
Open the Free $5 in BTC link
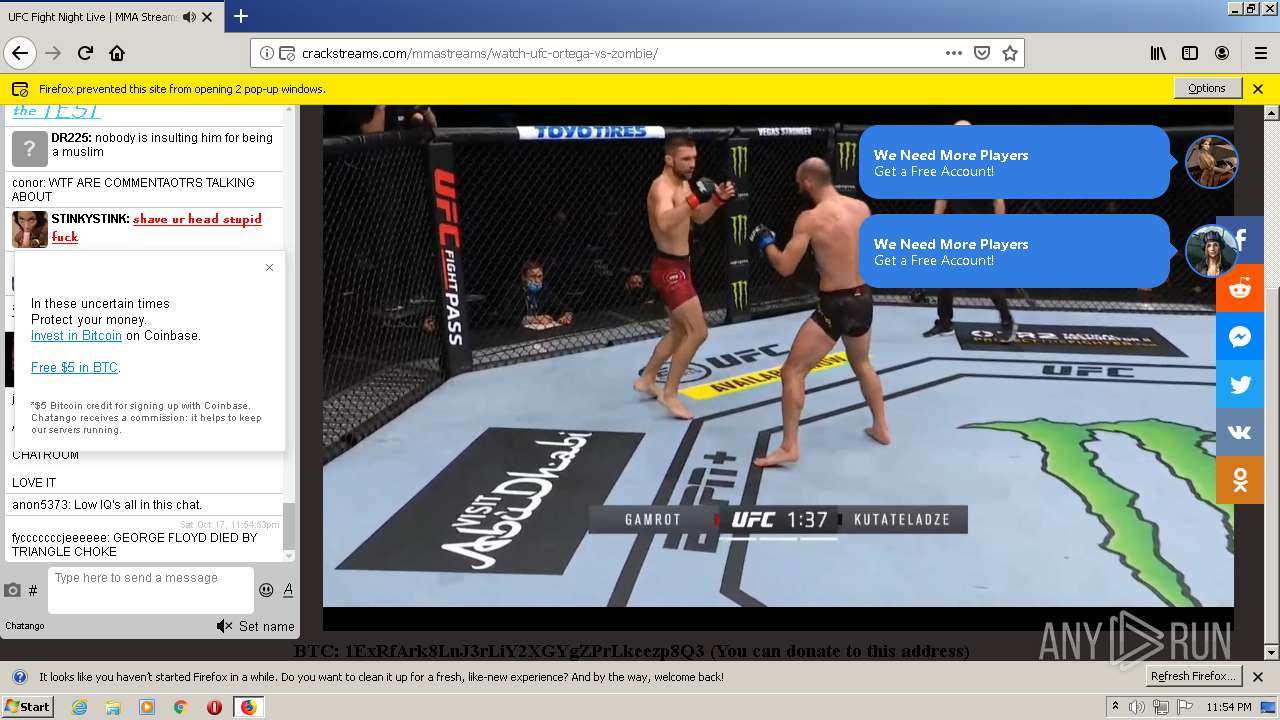pos(74,368)
